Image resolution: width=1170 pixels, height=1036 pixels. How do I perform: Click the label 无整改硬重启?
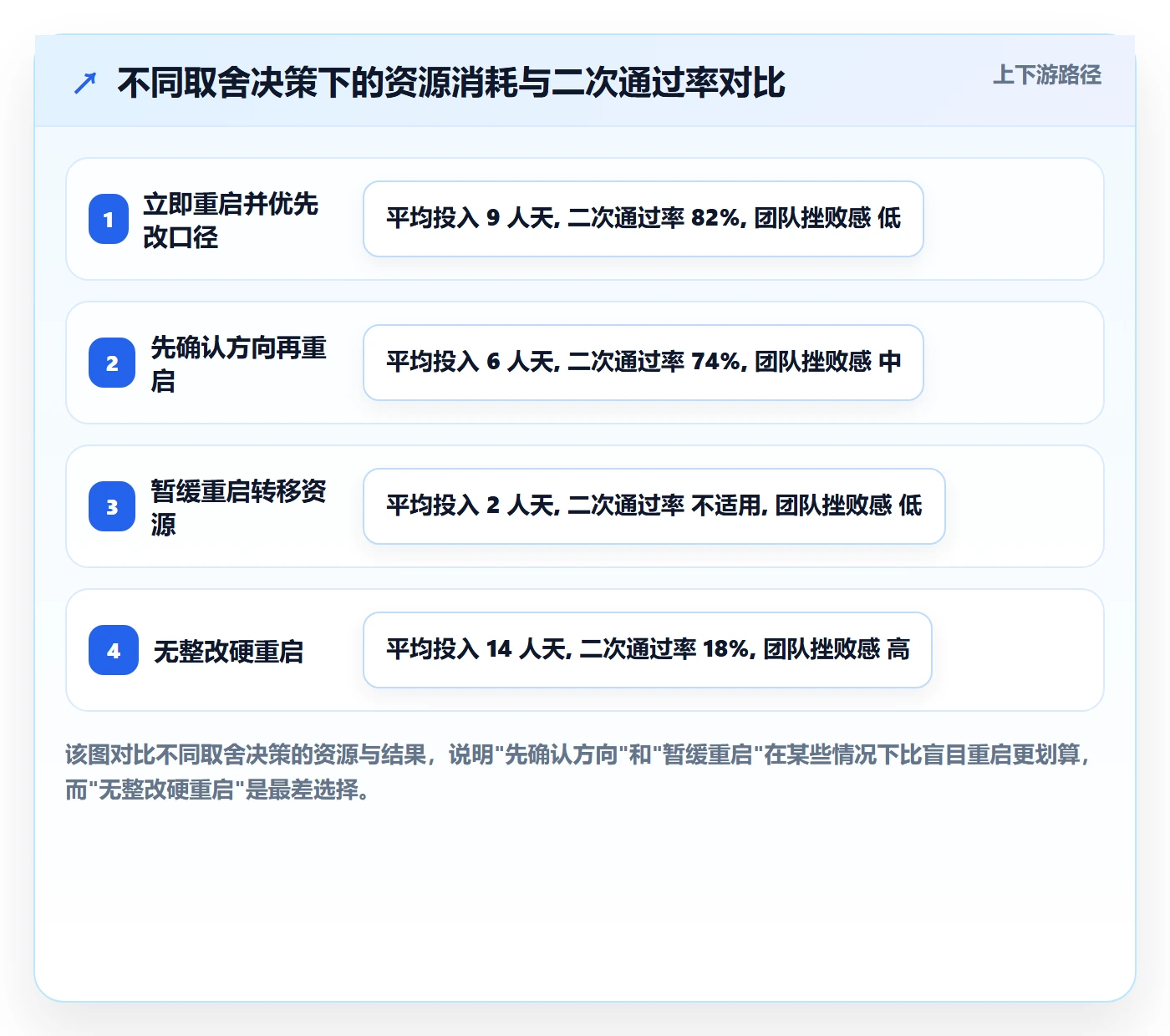click(x=228, y=651)
